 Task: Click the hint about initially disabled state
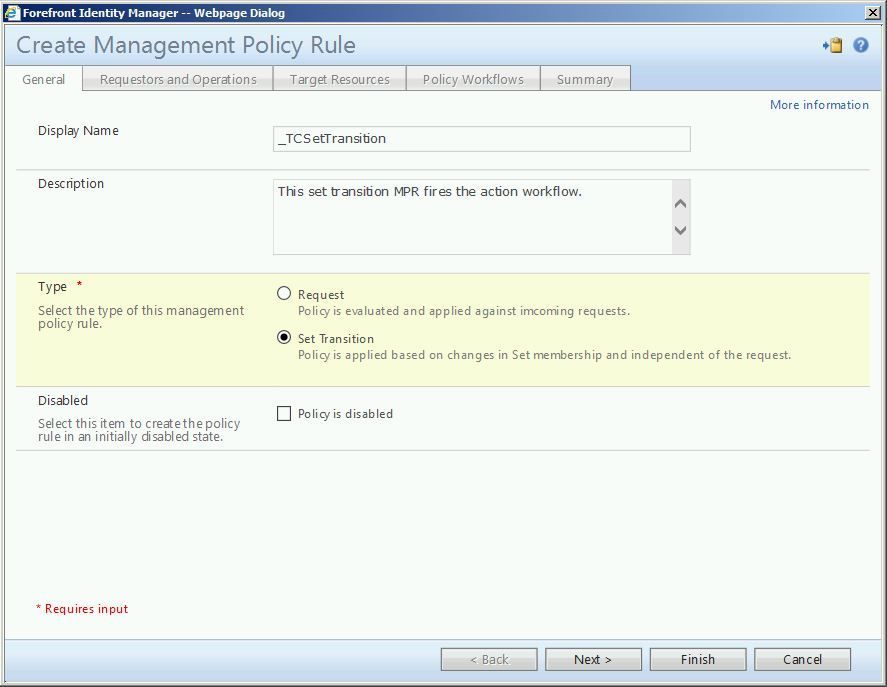(139, 430)
